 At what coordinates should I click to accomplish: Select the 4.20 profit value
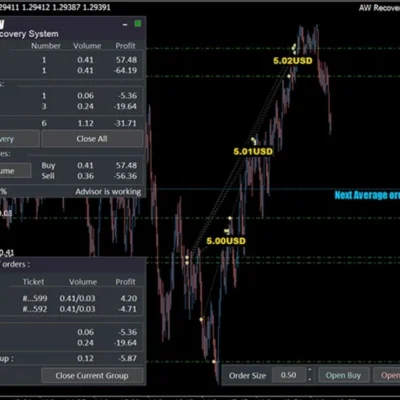tap(129, 298)
